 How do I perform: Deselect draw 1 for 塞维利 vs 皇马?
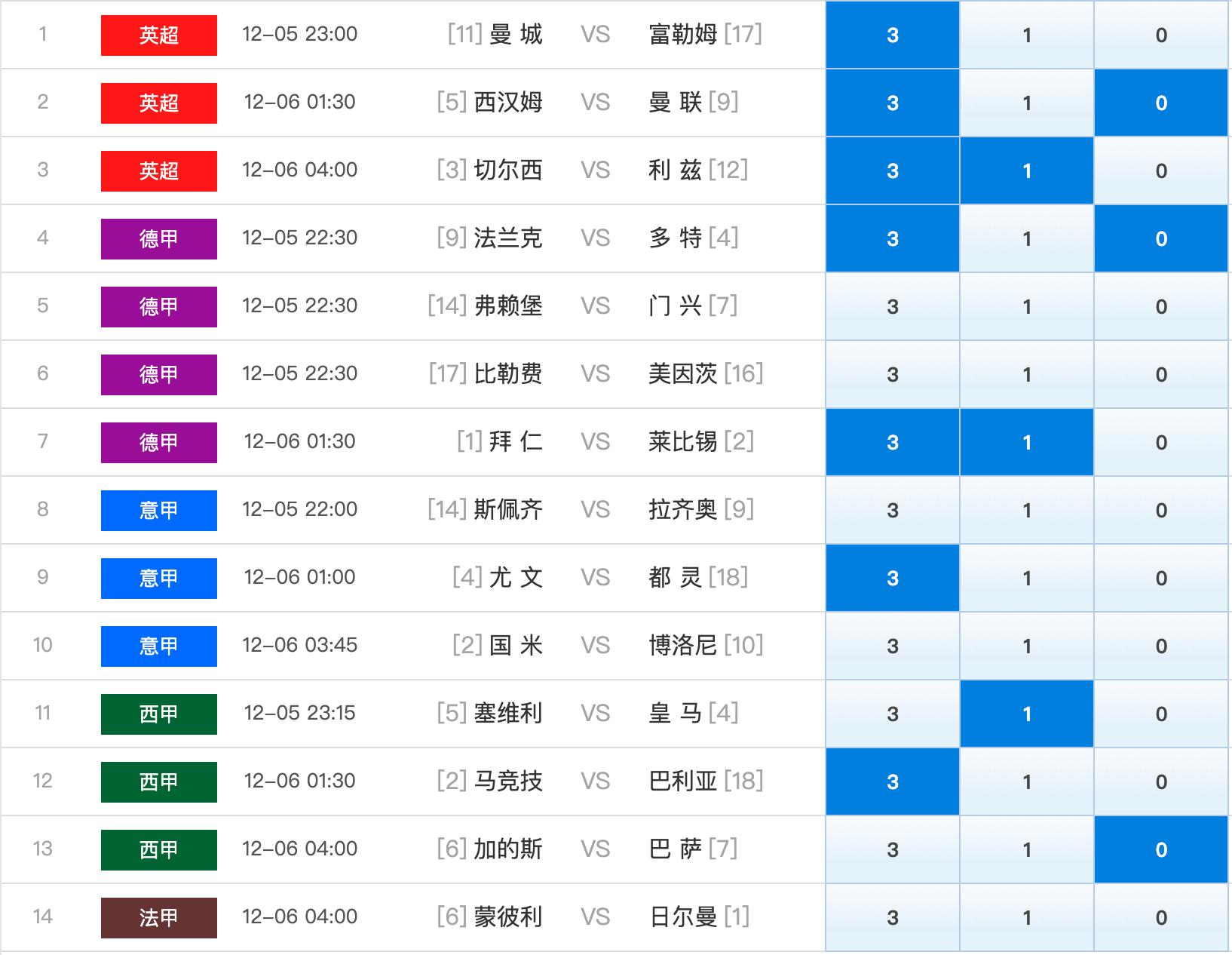pos(1027,714)
